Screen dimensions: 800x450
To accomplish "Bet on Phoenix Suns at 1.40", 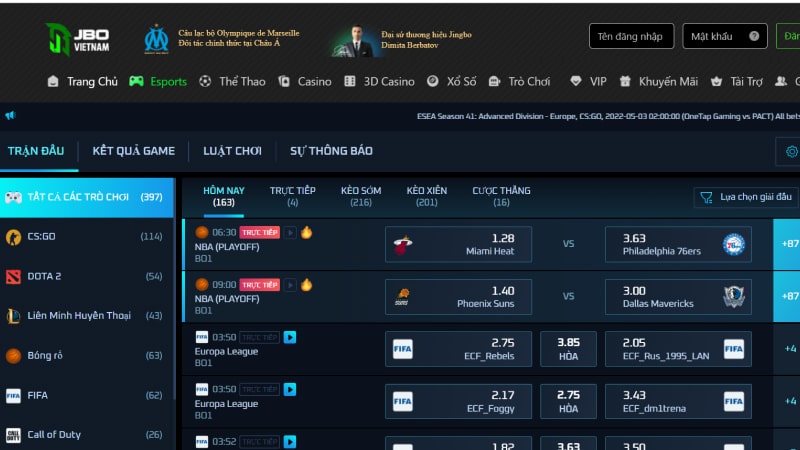I will click(458, 297).
